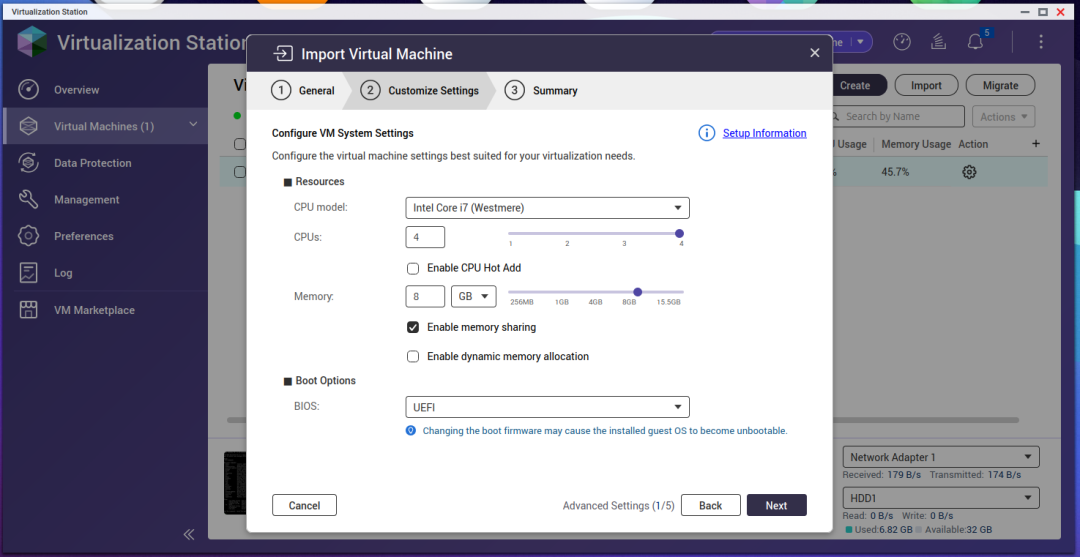The image size is (1080, 557).
Task: Close the Import Virtual Machine dialog
Action: tap(815, 53)
